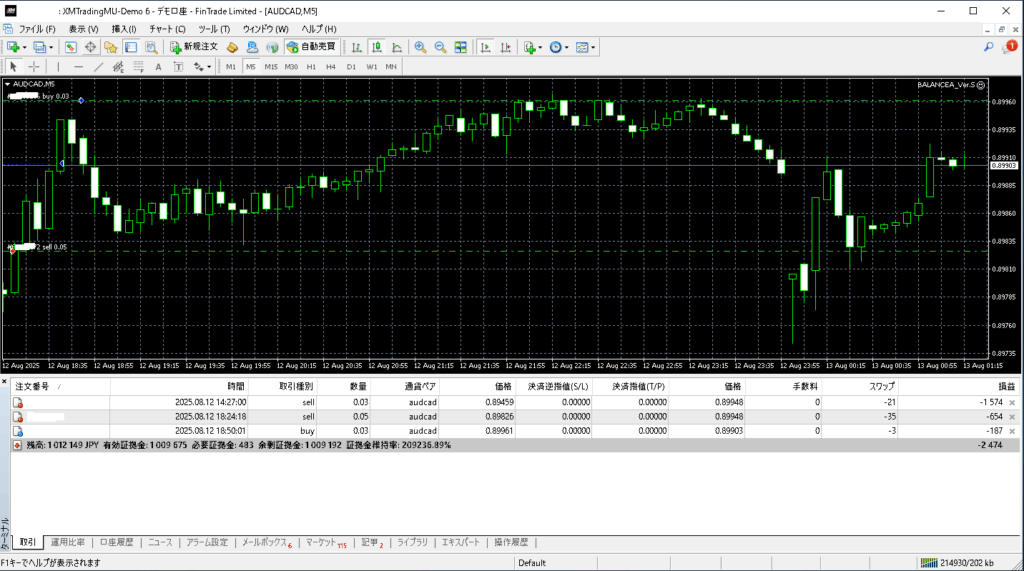
Task: Expand the new chart dropdown arrow
Action: coord(24,48)
